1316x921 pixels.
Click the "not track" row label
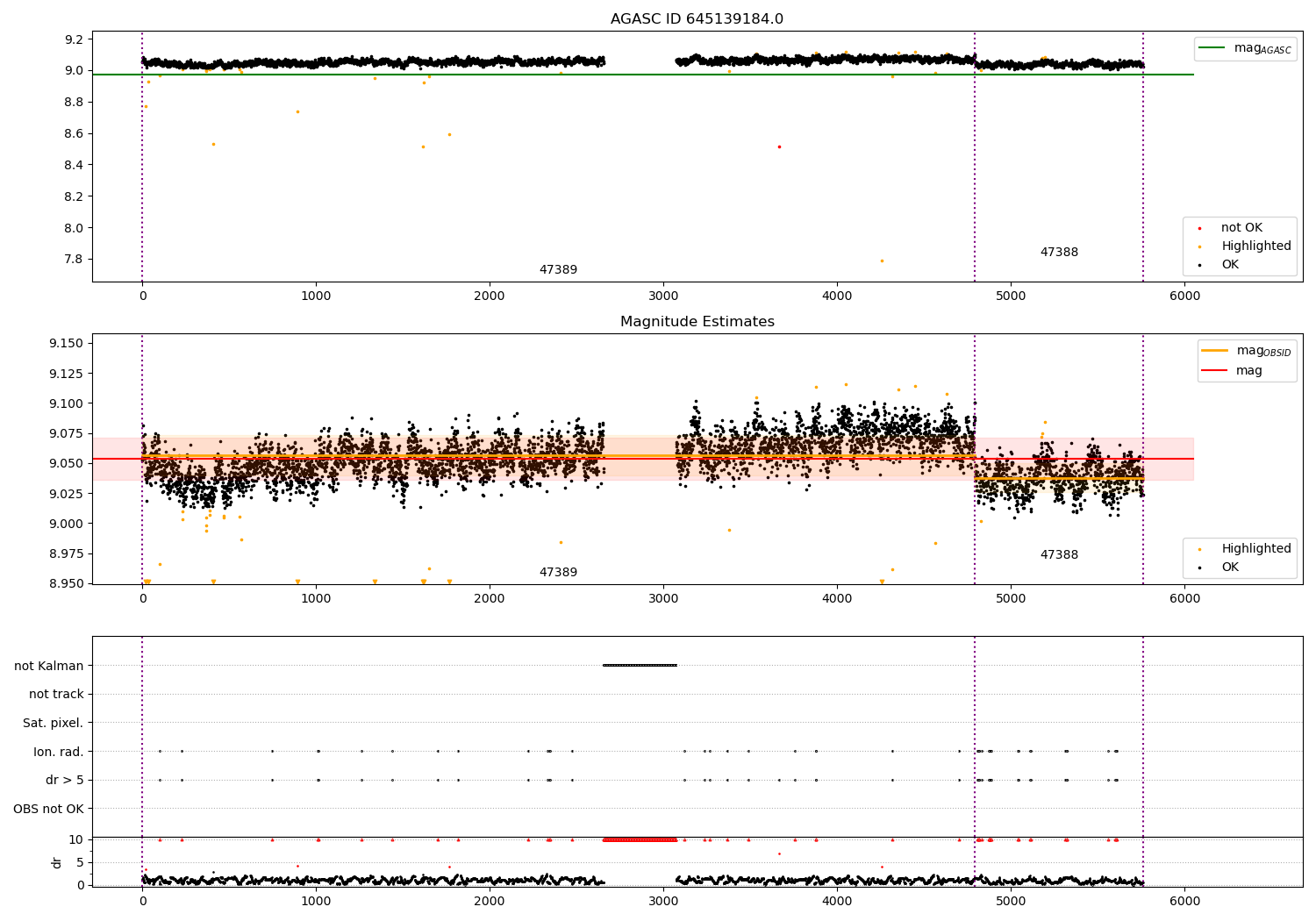[56, 695]
